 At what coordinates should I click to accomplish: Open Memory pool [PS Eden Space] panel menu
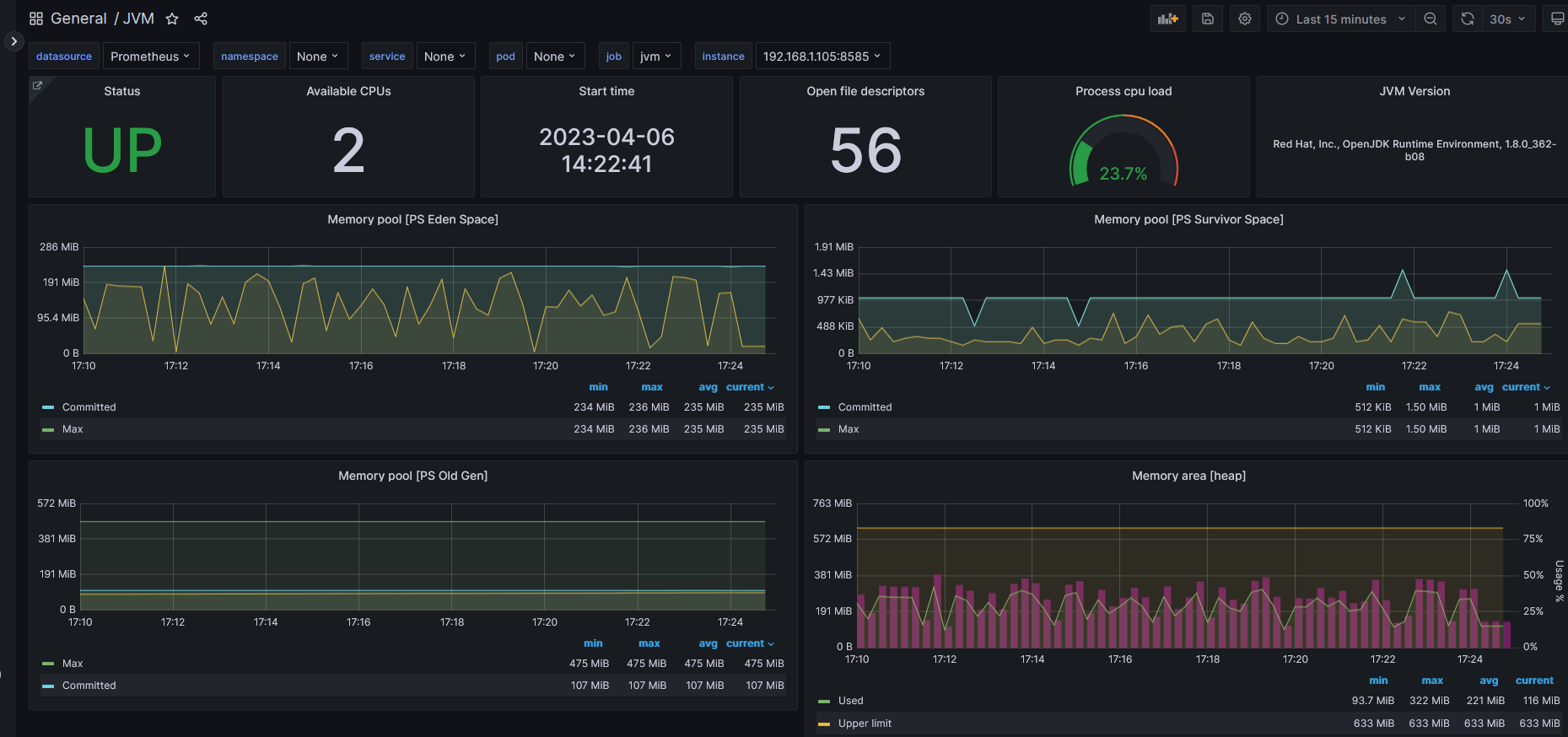pyautogui.click(x=412, y=219)
